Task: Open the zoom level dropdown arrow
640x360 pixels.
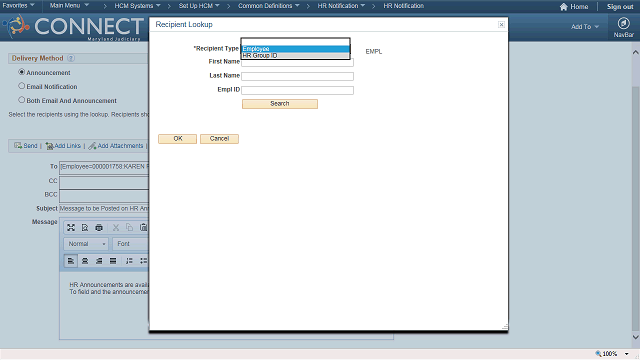Action: (627, 354)
